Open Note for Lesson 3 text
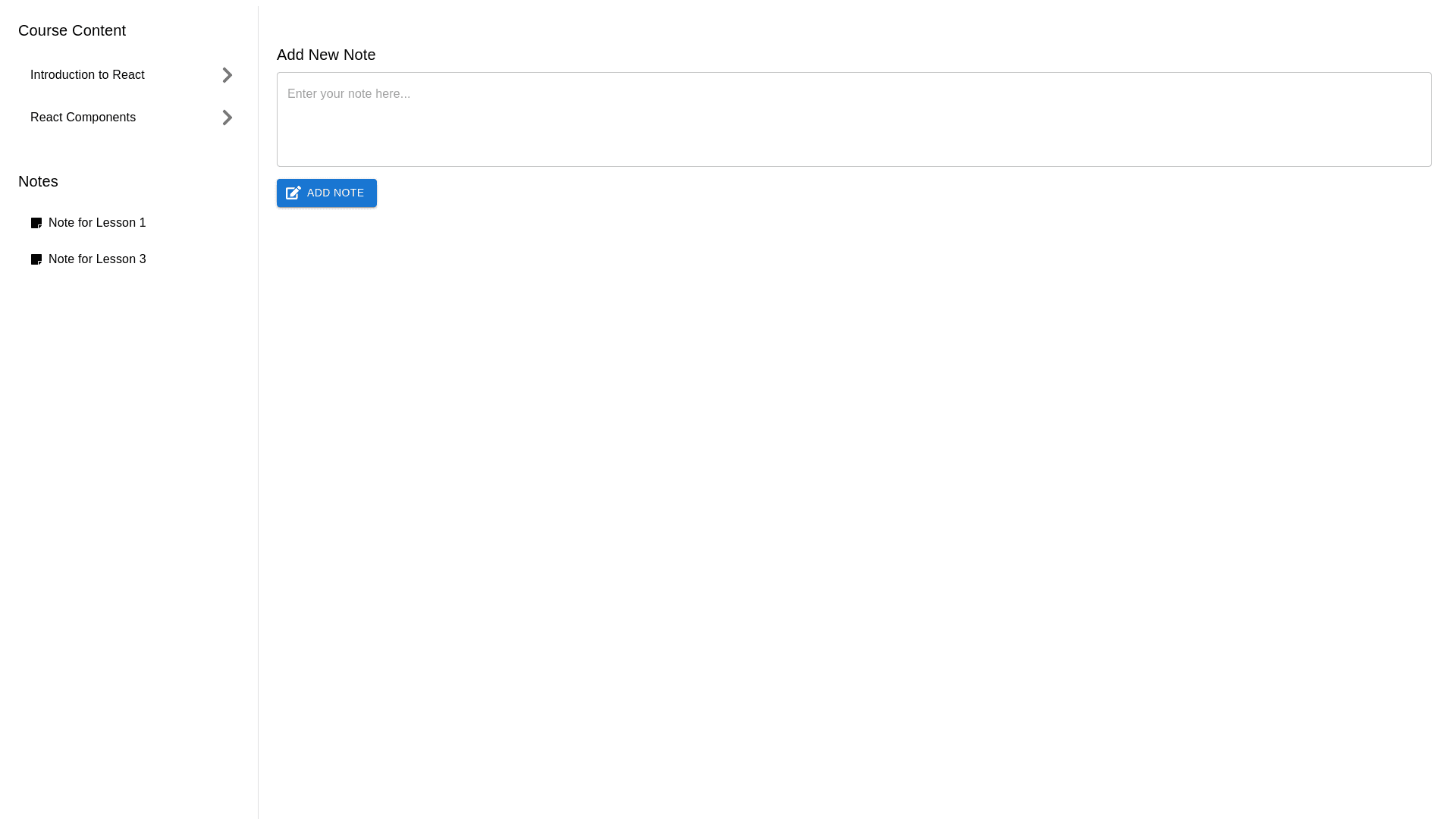The width and height of the screenshot is (1456, 819). tap(97, 259)
